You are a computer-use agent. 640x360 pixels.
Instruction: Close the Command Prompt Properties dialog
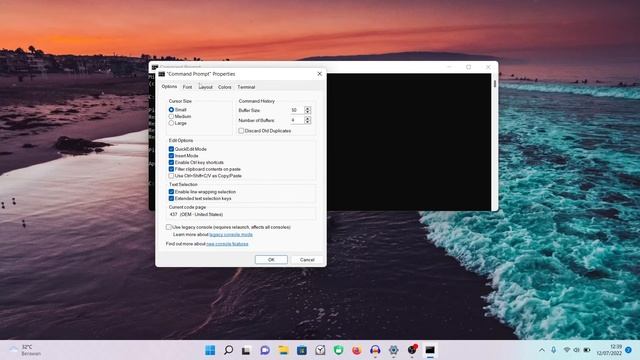point(320,74)
